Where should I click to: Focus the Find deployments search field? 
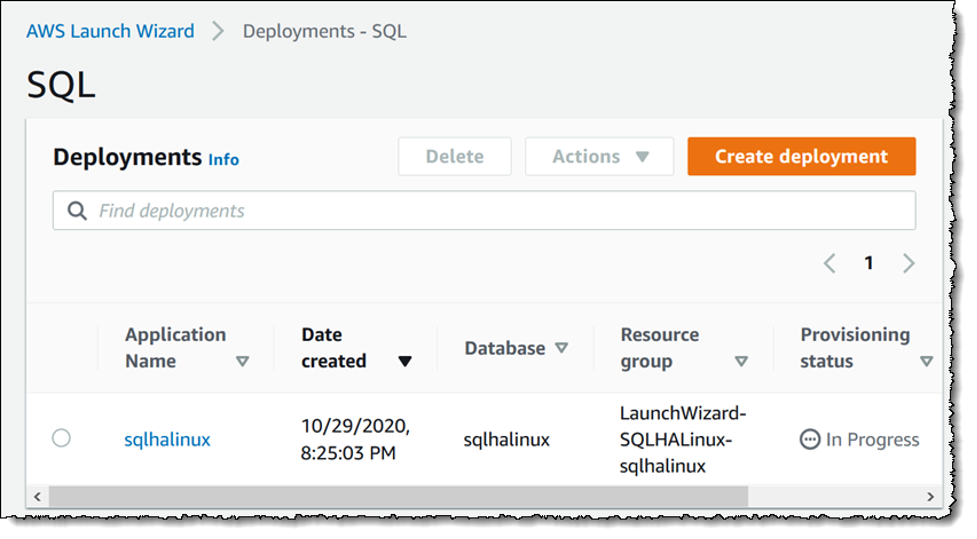(500, 211)
